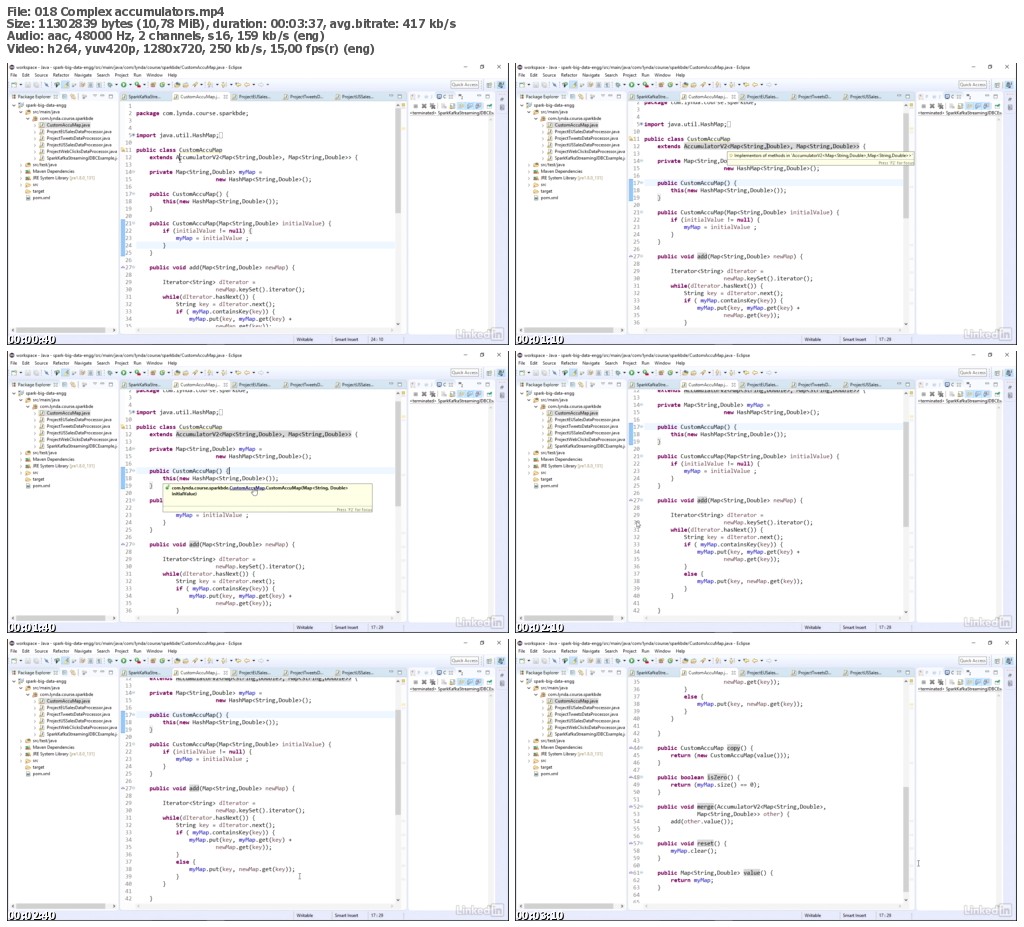Click the console side-trim icon in 00:01:10 frame

[x=1010, y=107]
